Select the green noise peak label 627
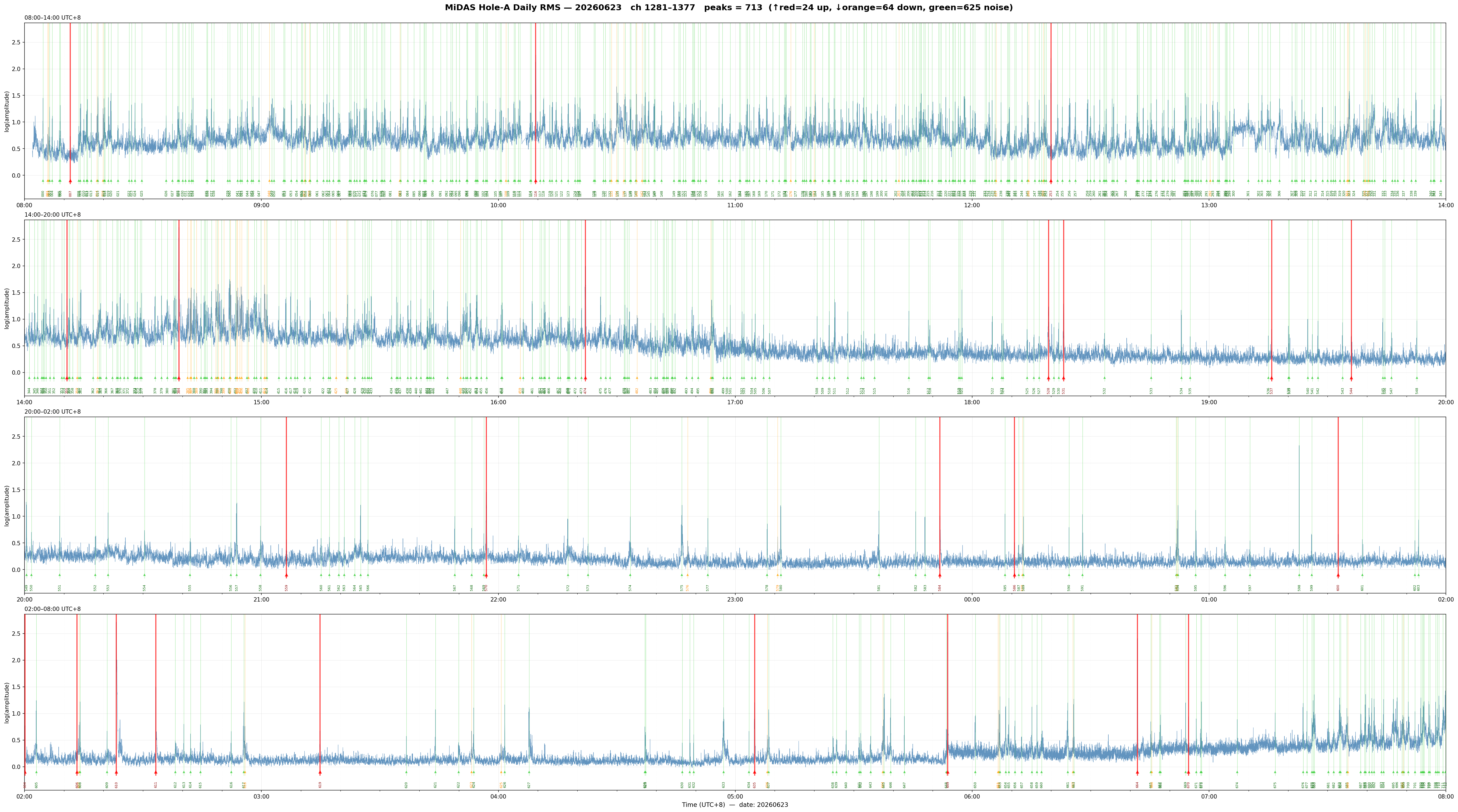 coord(529,785)
